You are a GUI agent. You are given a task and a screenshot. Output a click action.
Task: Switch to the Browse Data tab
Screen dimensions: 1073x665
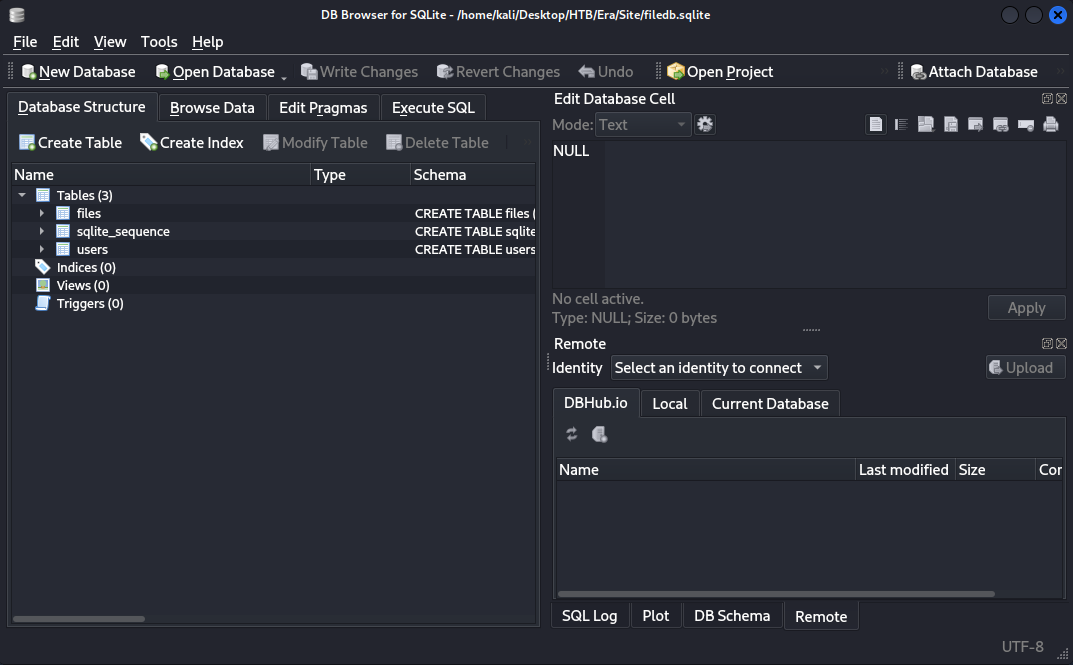pos(212,108)
